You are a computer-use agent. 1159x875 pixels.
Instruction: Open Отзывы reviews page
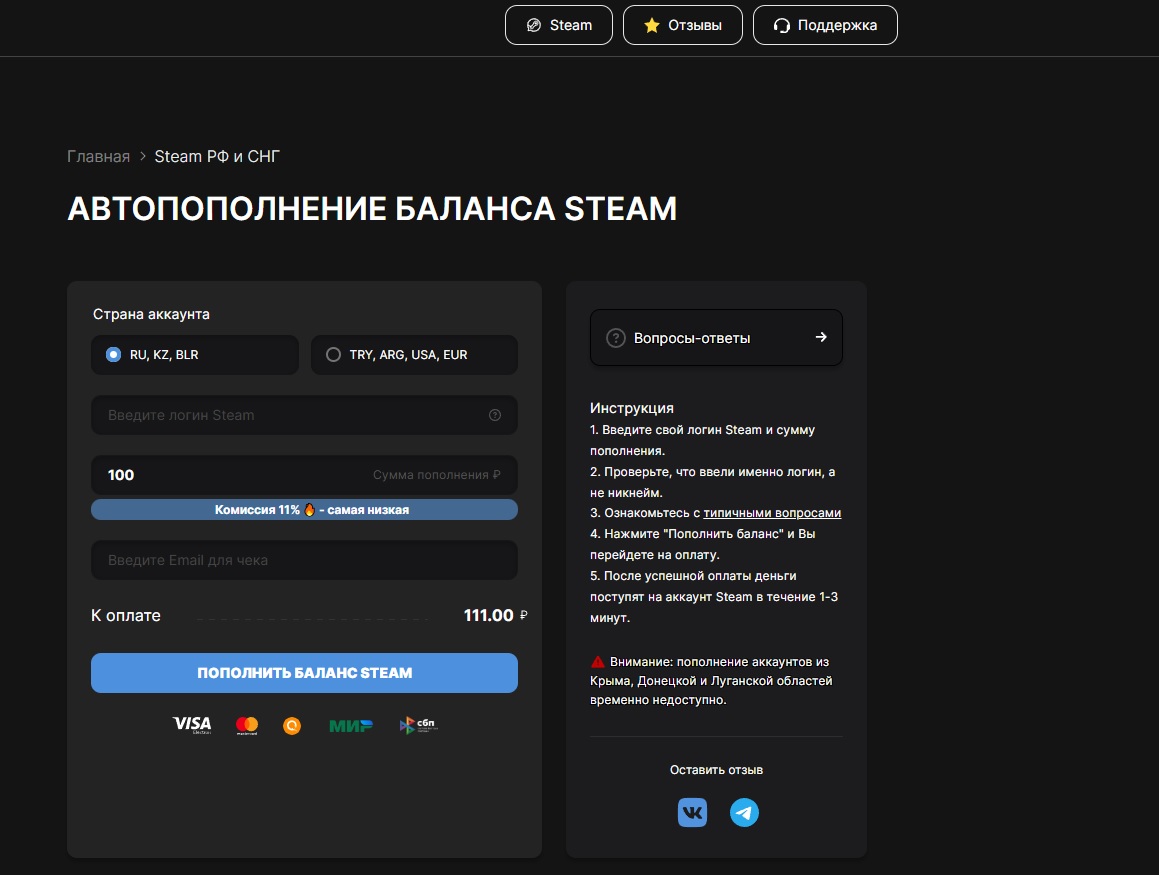coord(682,25)
